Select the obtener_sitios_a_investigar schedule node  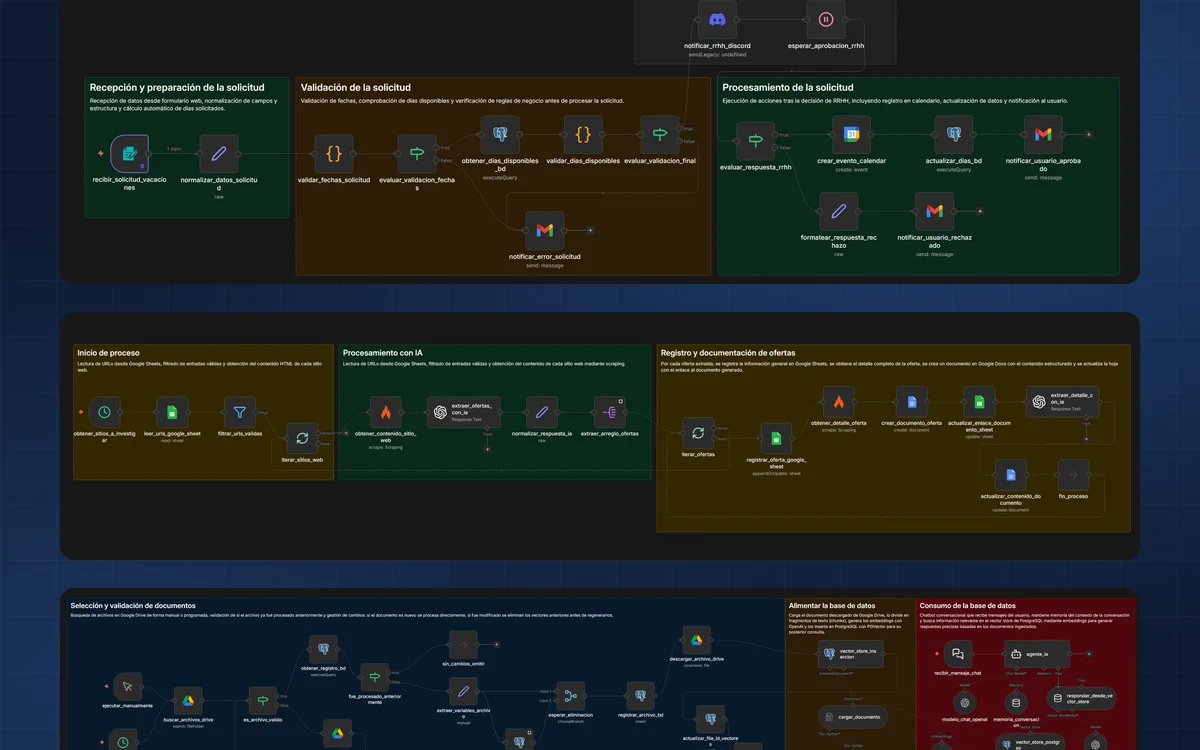click(105, 411)
